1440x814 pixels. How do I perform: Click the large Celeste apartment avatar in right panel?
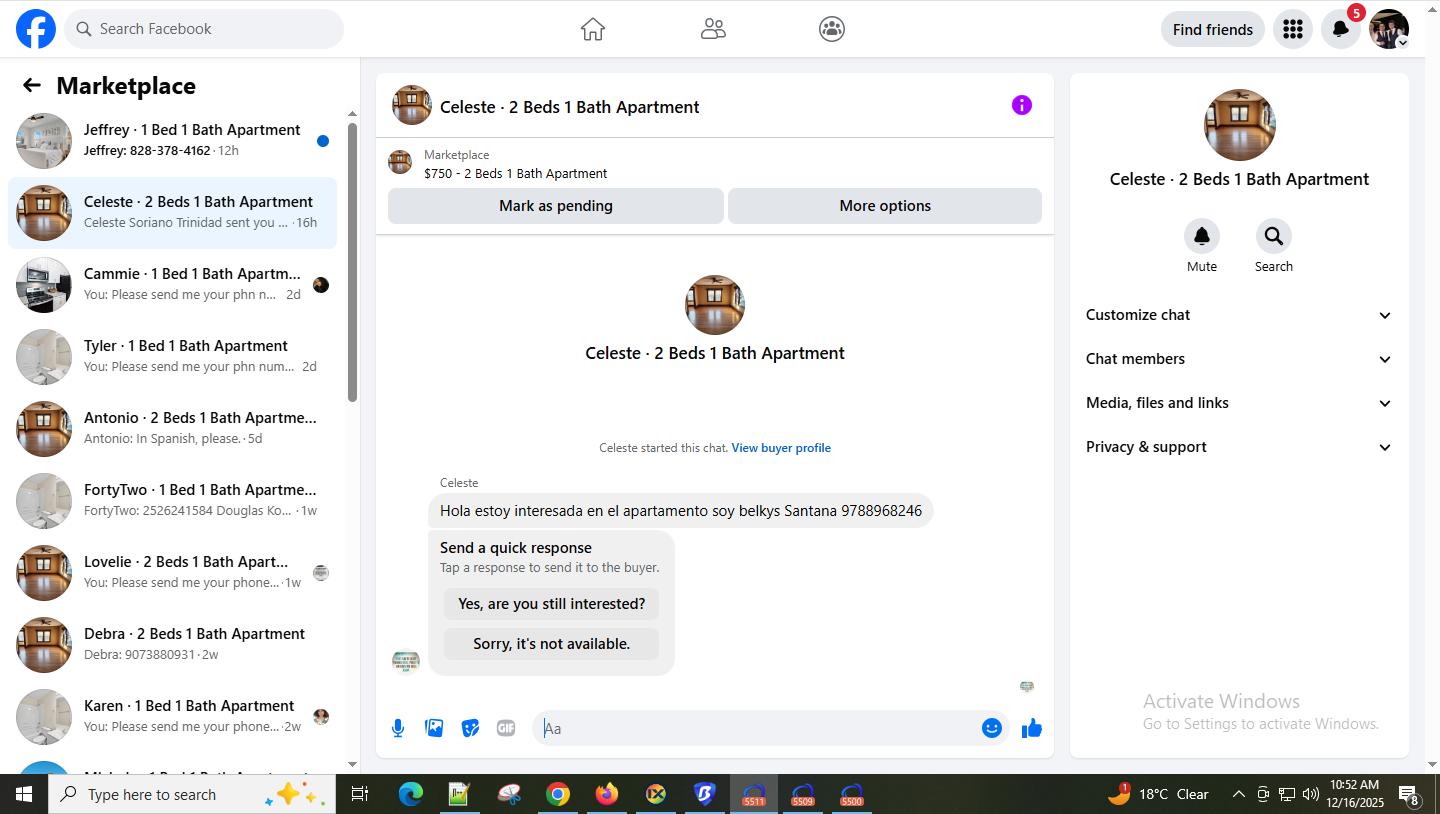click(1240, 125)
